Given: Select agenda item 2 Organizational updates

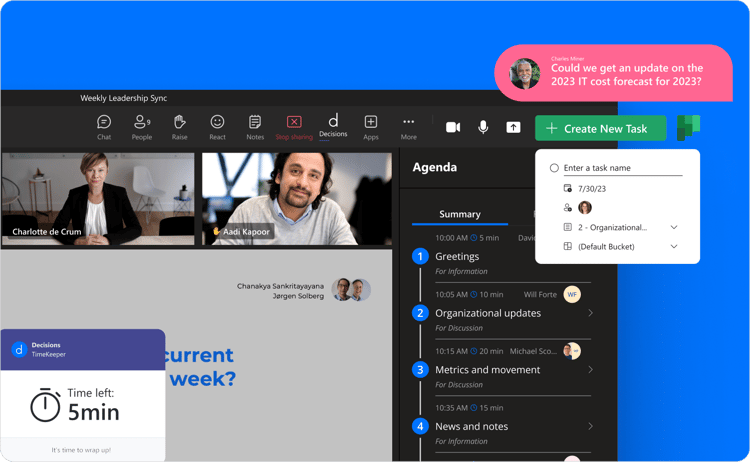Looking at the screenshot, I should (x=488, y=313).
